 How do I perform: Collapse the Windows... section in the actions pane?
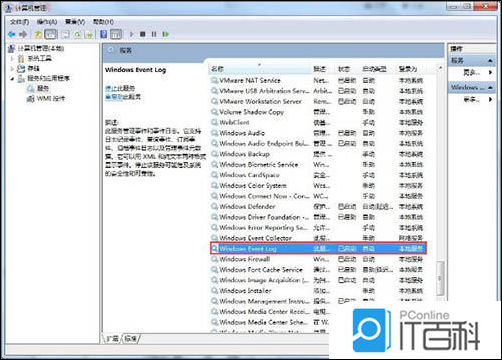490,88
